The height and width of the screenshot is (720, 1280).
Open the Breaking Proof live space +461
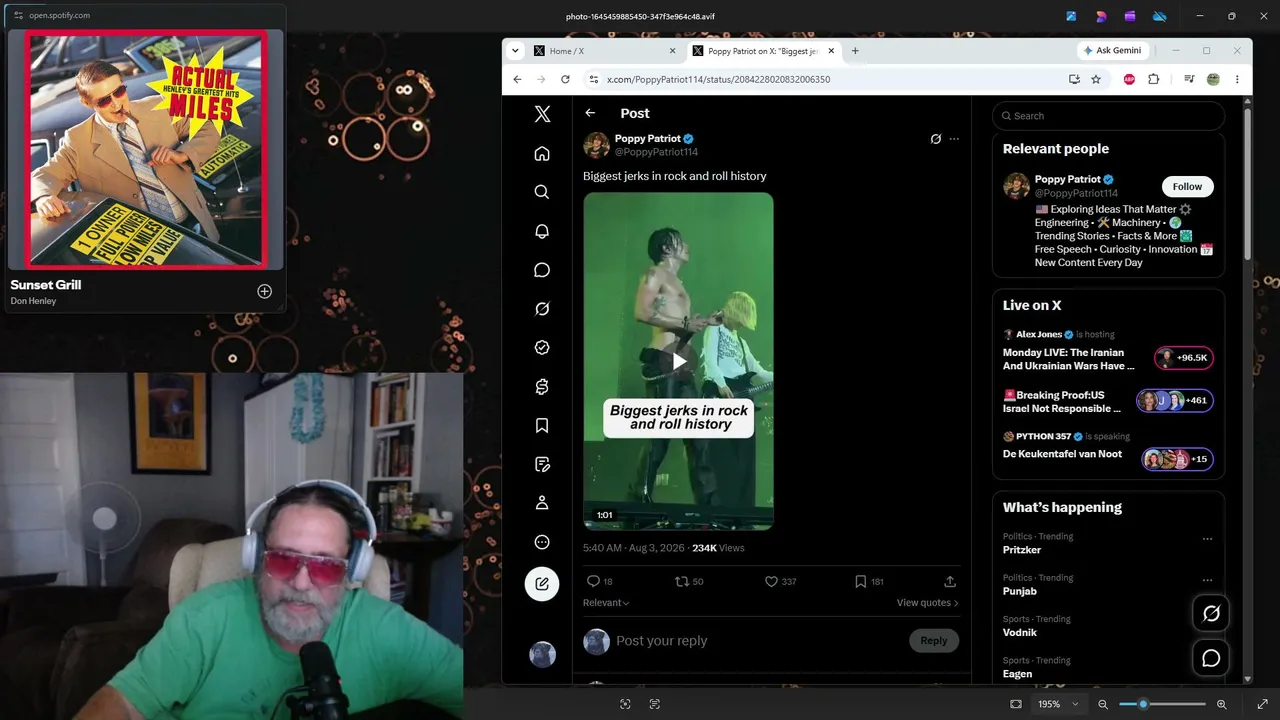pos(1108,401)
